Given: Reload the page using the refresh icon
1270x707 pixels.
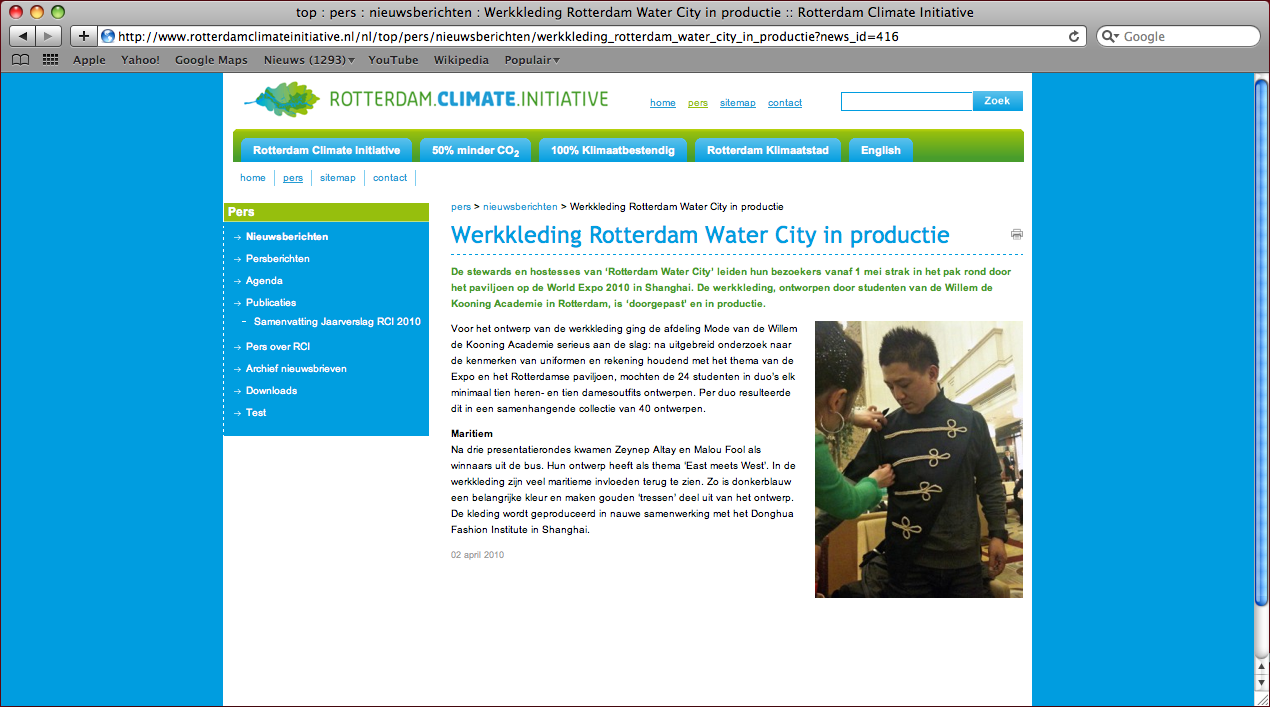Looking at the screenshot, I should 1075,36.
